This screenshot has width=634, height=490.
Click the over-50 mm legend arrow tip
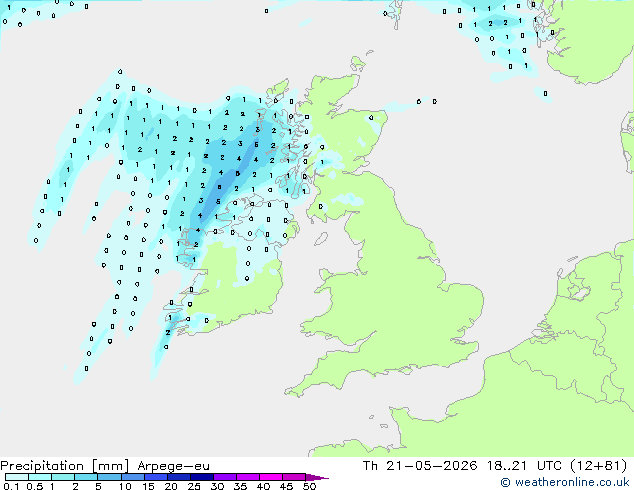click(317, 477)
